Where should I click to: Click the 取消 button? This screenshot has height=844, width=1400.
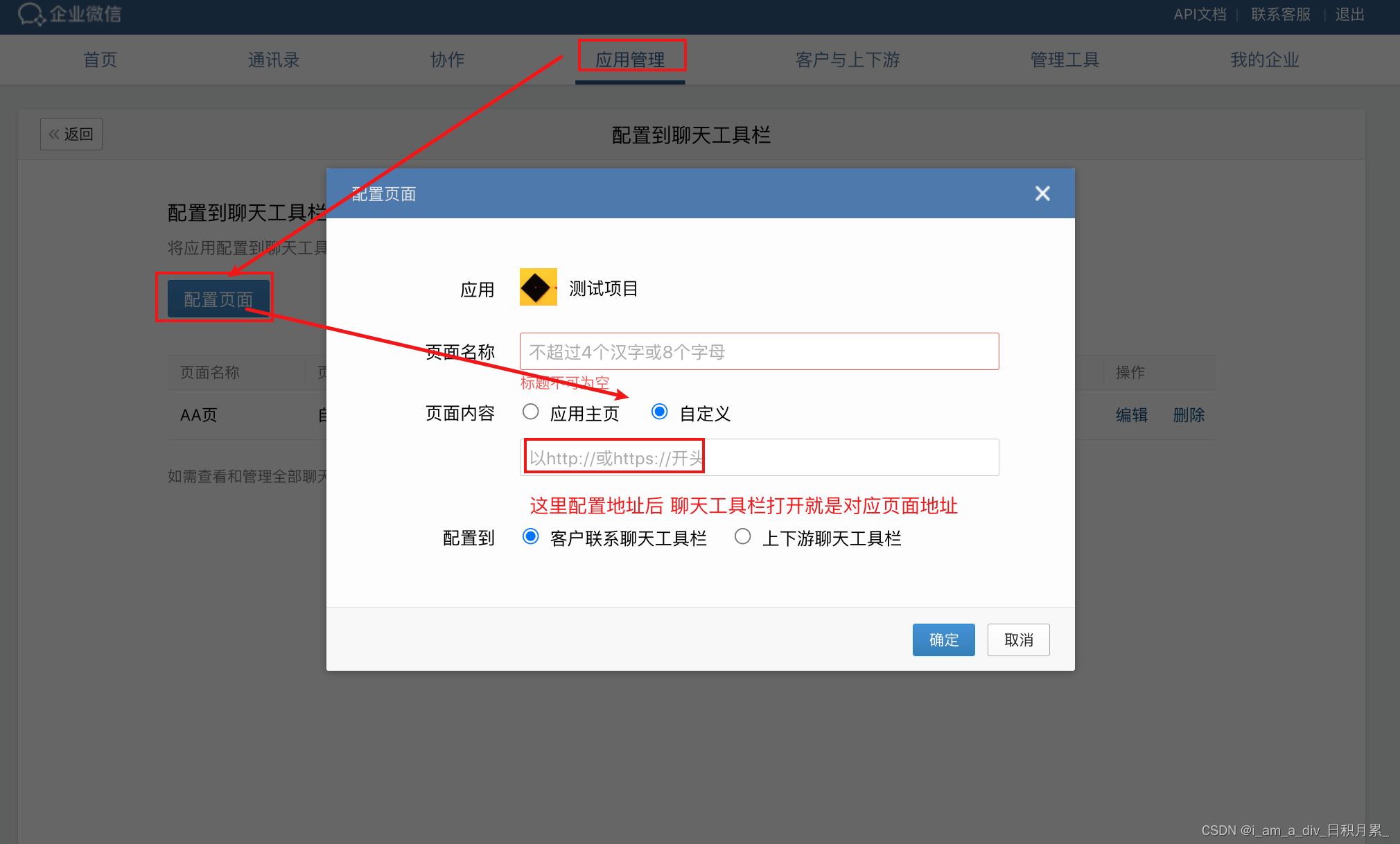tap(1018, 640)
